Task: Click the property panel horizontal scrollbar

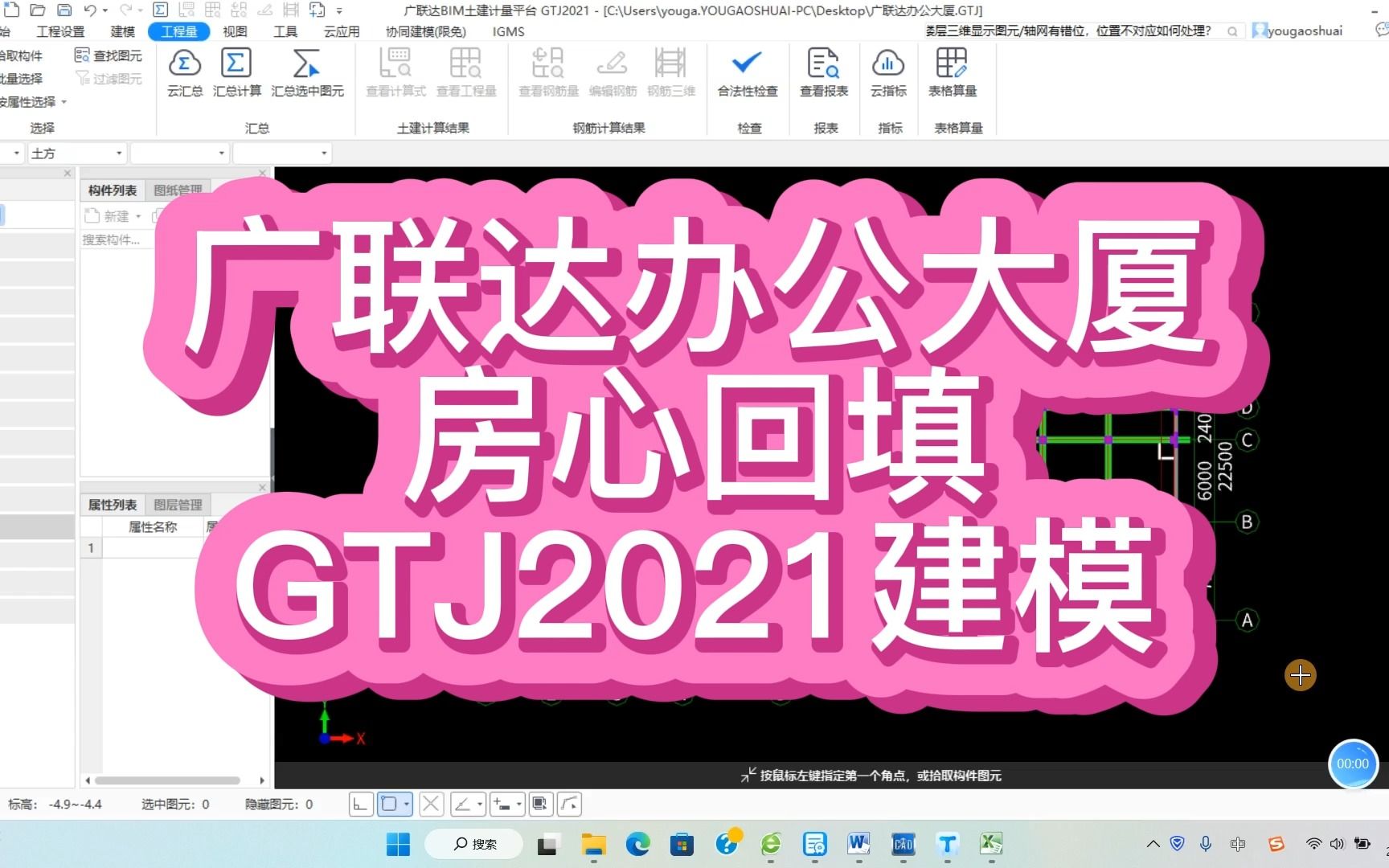Action: click(x=167, y=780)
